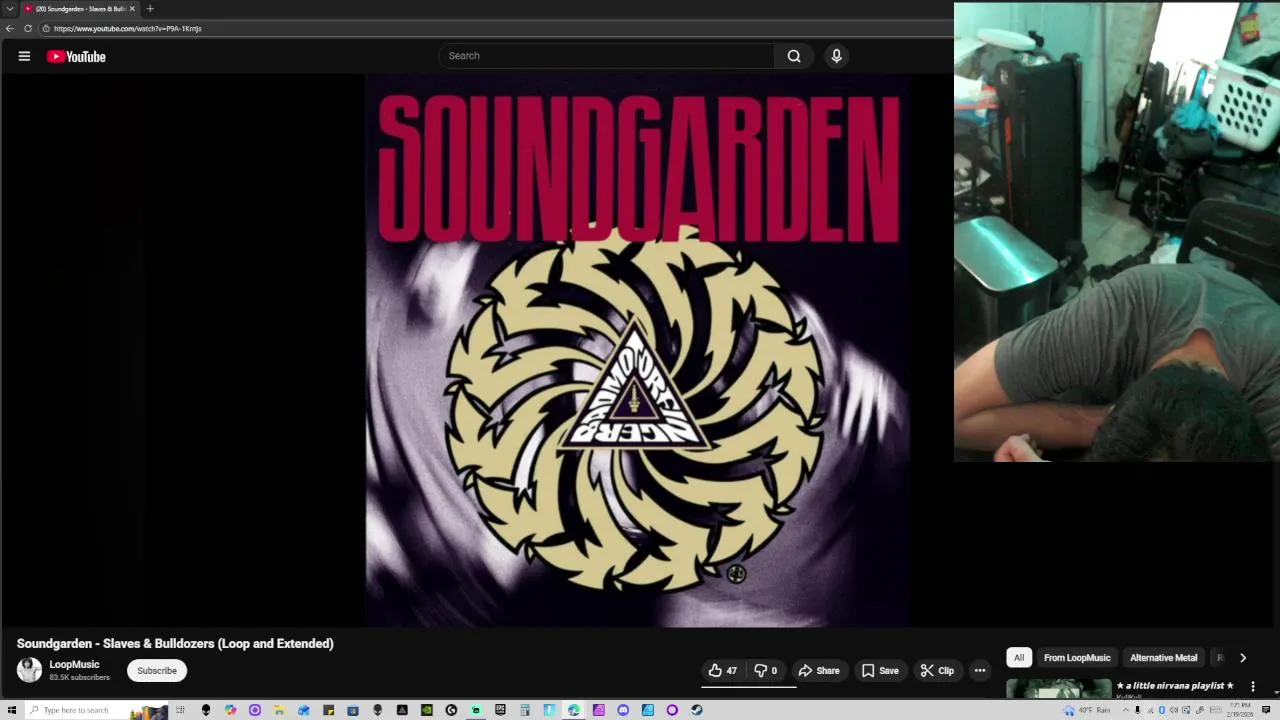Open Outlook from the taskbar

tap(304, 710)
